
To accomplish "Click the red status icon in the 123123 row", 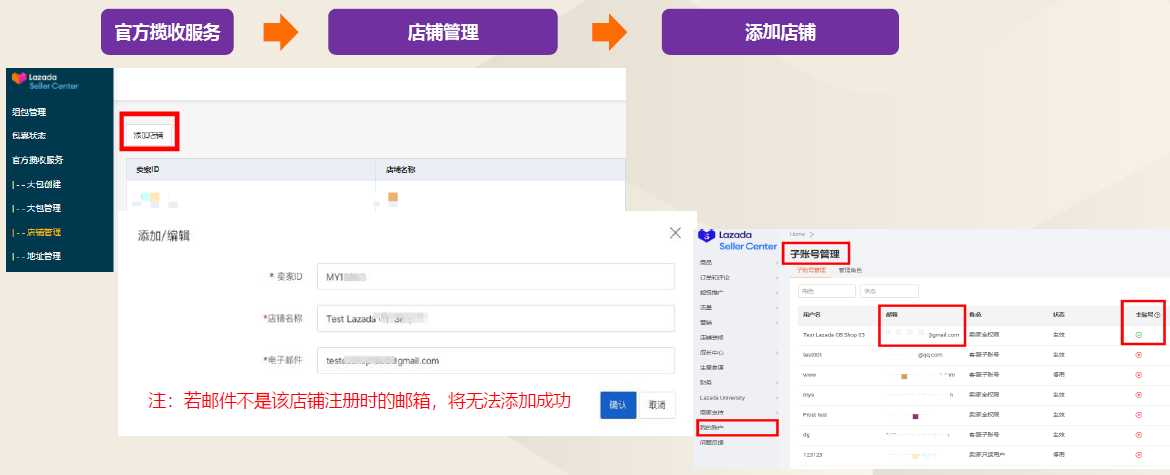I will tap(1139, 455).
